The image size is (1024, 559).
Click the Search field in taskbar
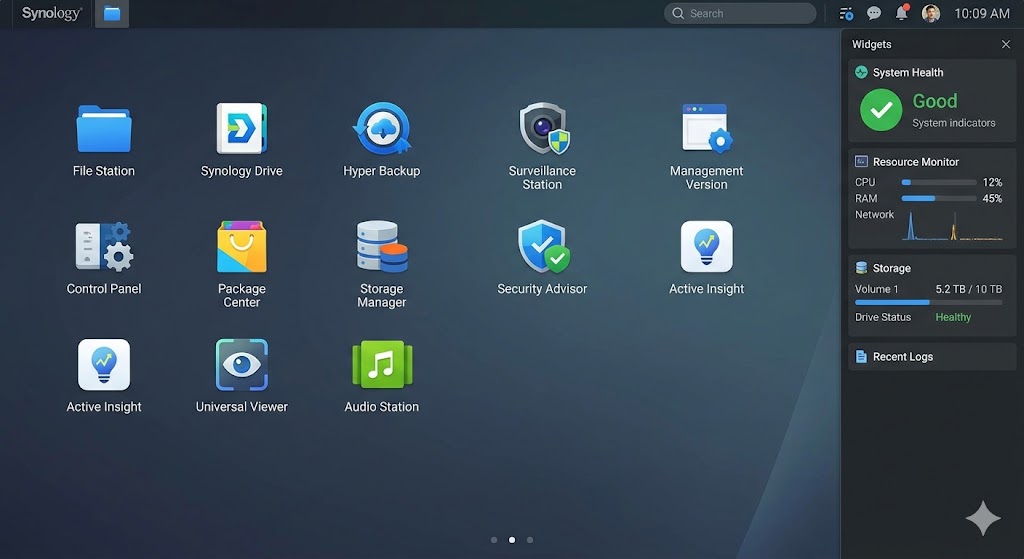(x=740, y=13)
